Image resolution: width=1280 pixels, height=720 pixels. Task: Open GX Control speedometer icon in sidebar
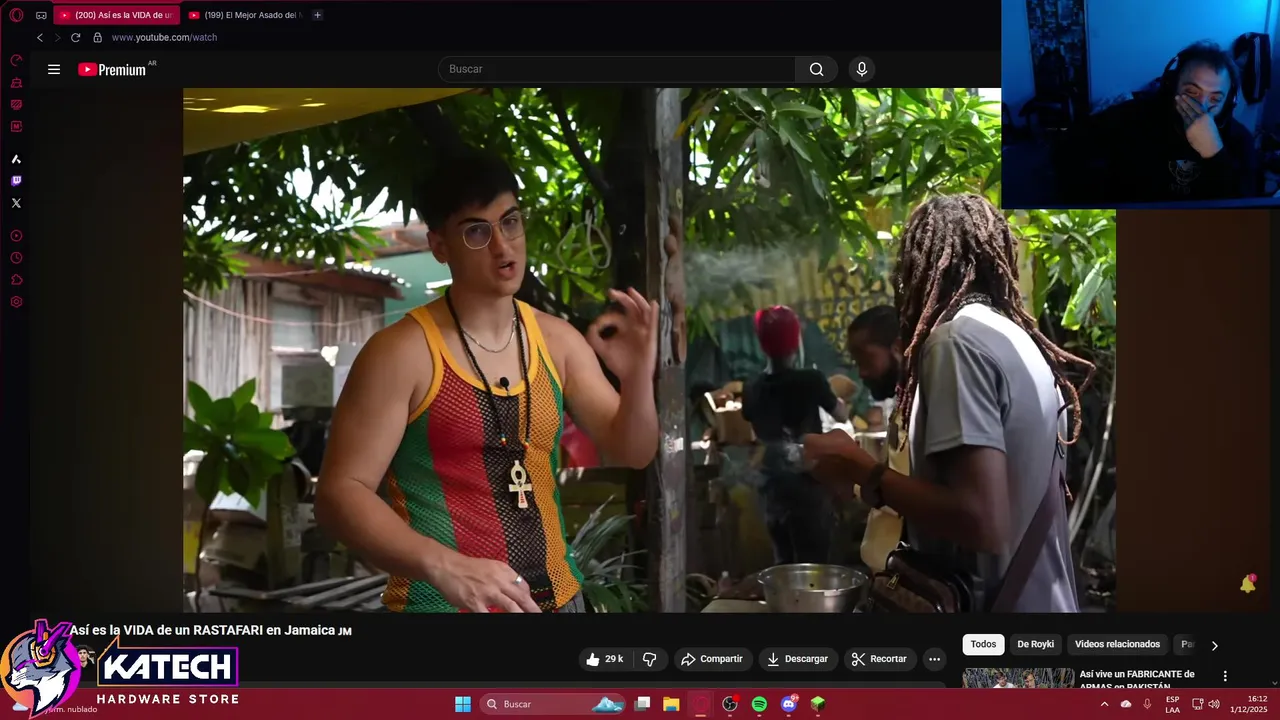click(x=16, y=60)
